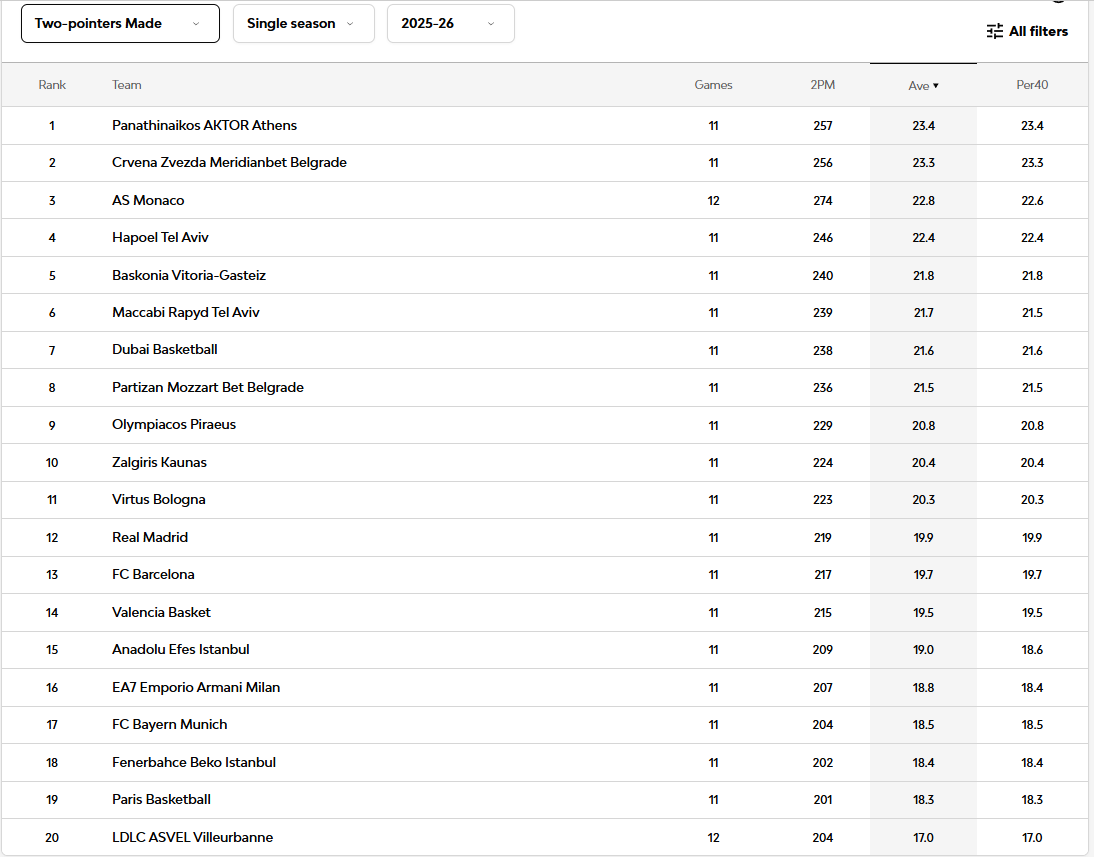The image size is (1094, 857).
Task: Sort by the Games column header
Action: 713,86
